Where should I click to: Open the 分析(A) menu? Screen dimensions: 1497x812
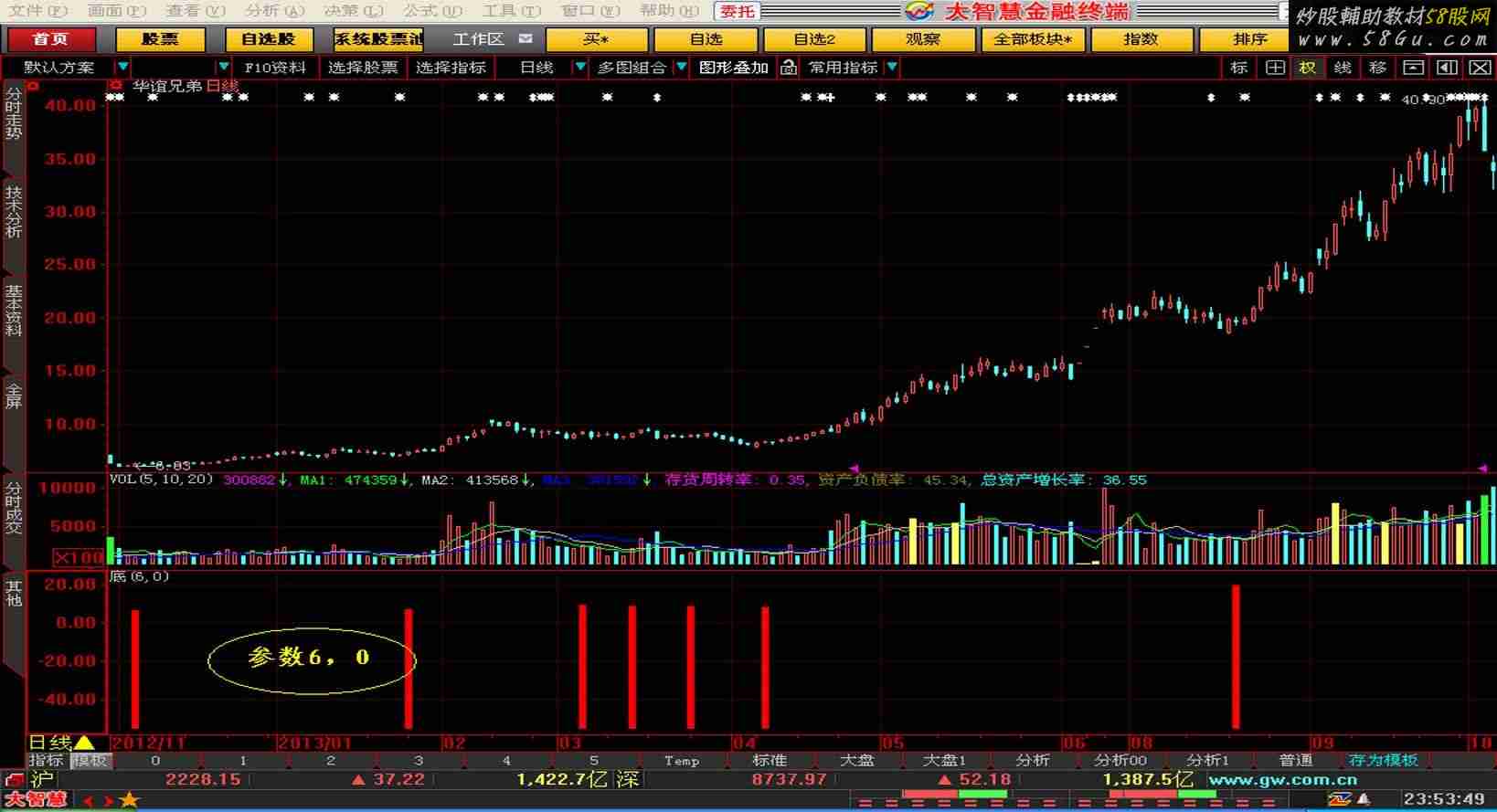coord(274,11)
